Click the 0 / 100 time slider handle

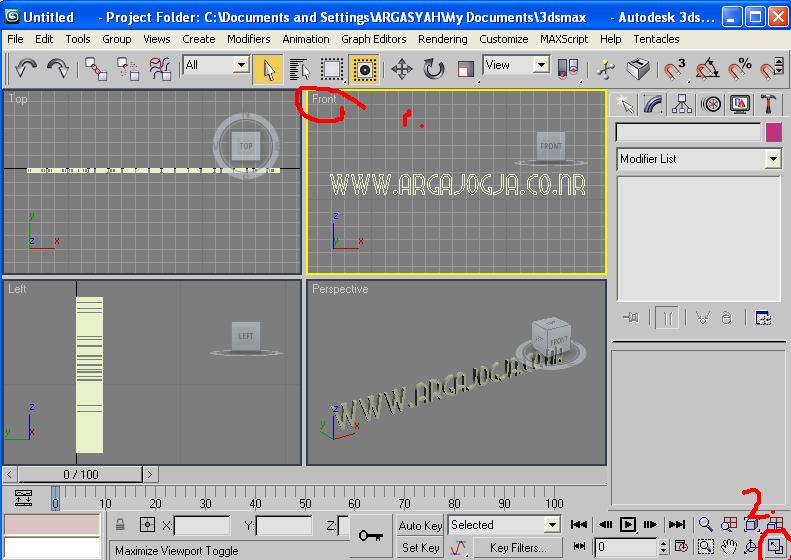pos(81,474)
